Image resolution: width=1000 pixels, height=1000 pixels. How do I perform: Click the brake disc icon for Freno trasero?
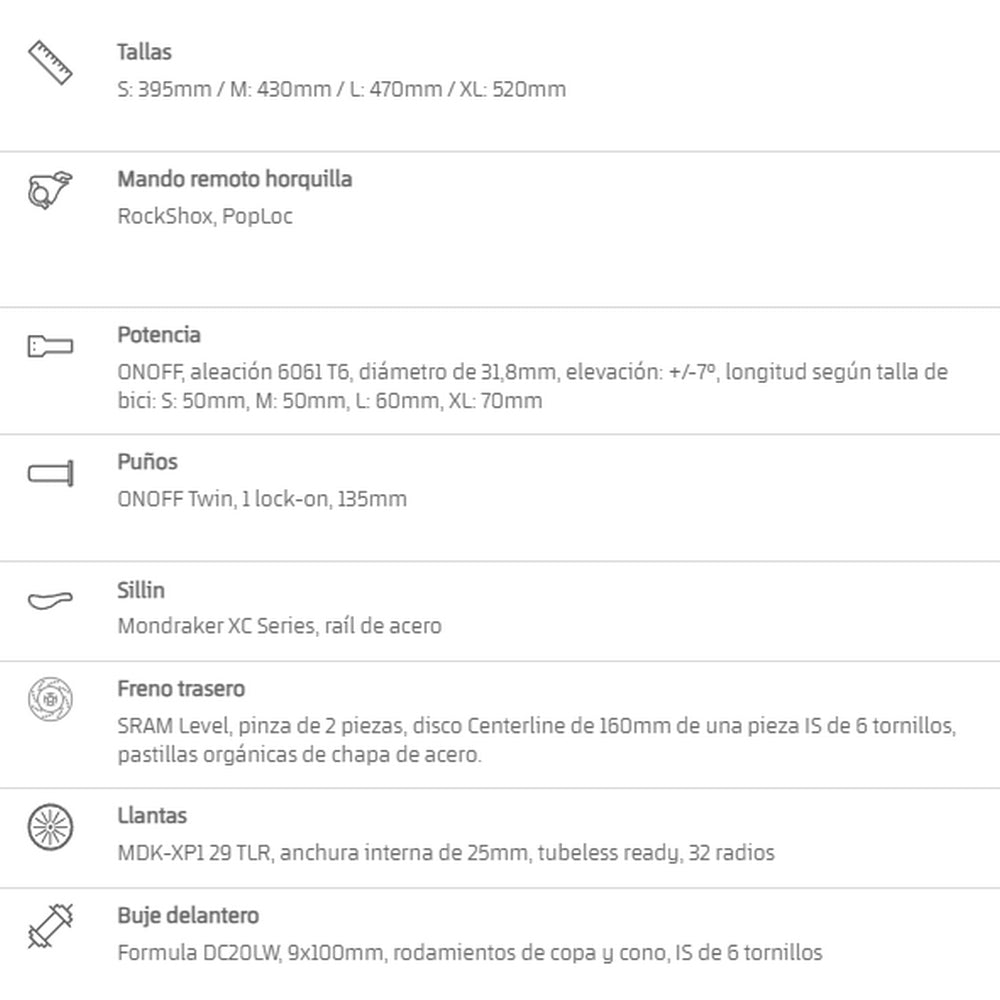coord(50,699)
